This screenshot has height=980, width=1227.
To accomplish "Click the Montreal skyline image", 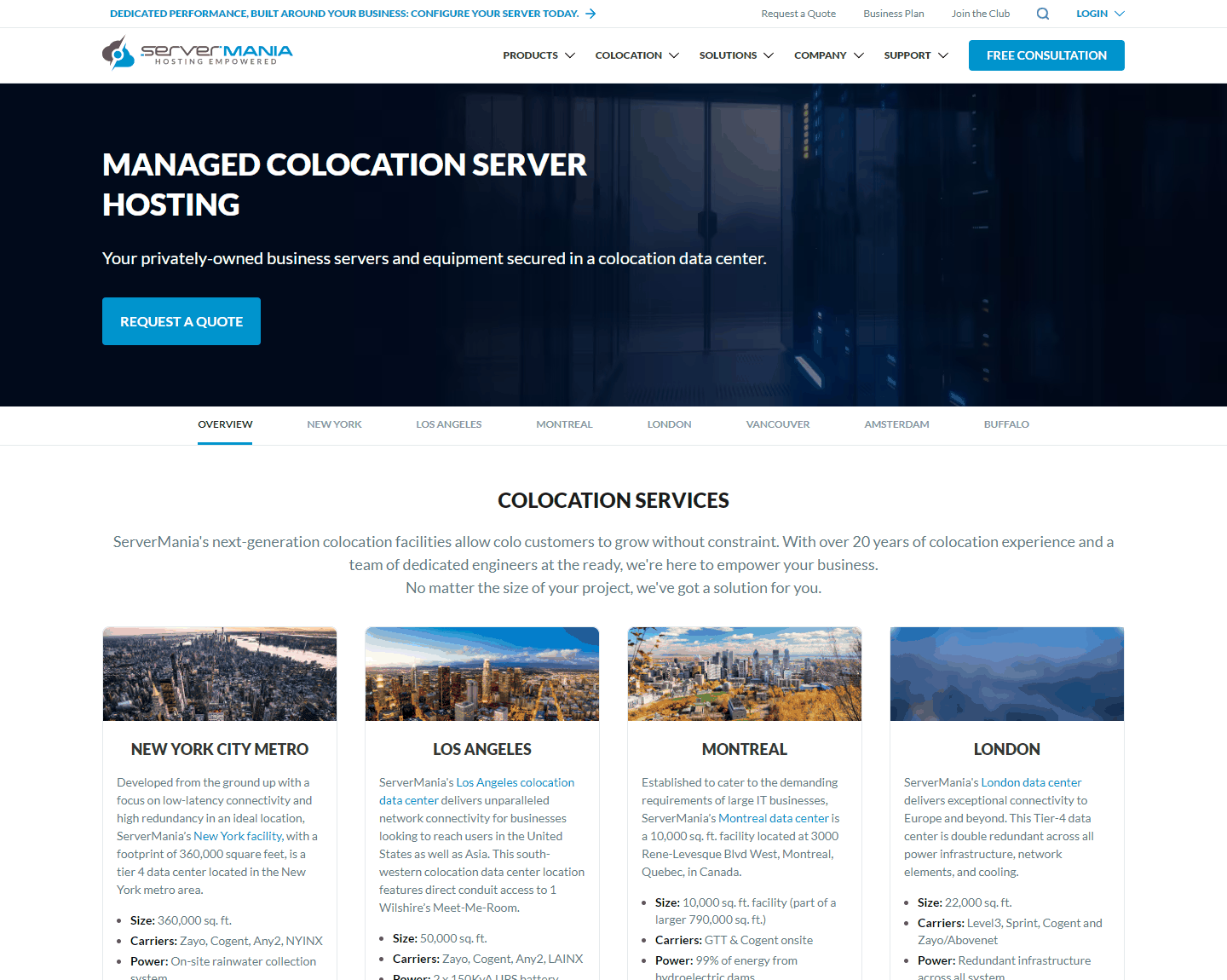I will (x=745, y=674).
